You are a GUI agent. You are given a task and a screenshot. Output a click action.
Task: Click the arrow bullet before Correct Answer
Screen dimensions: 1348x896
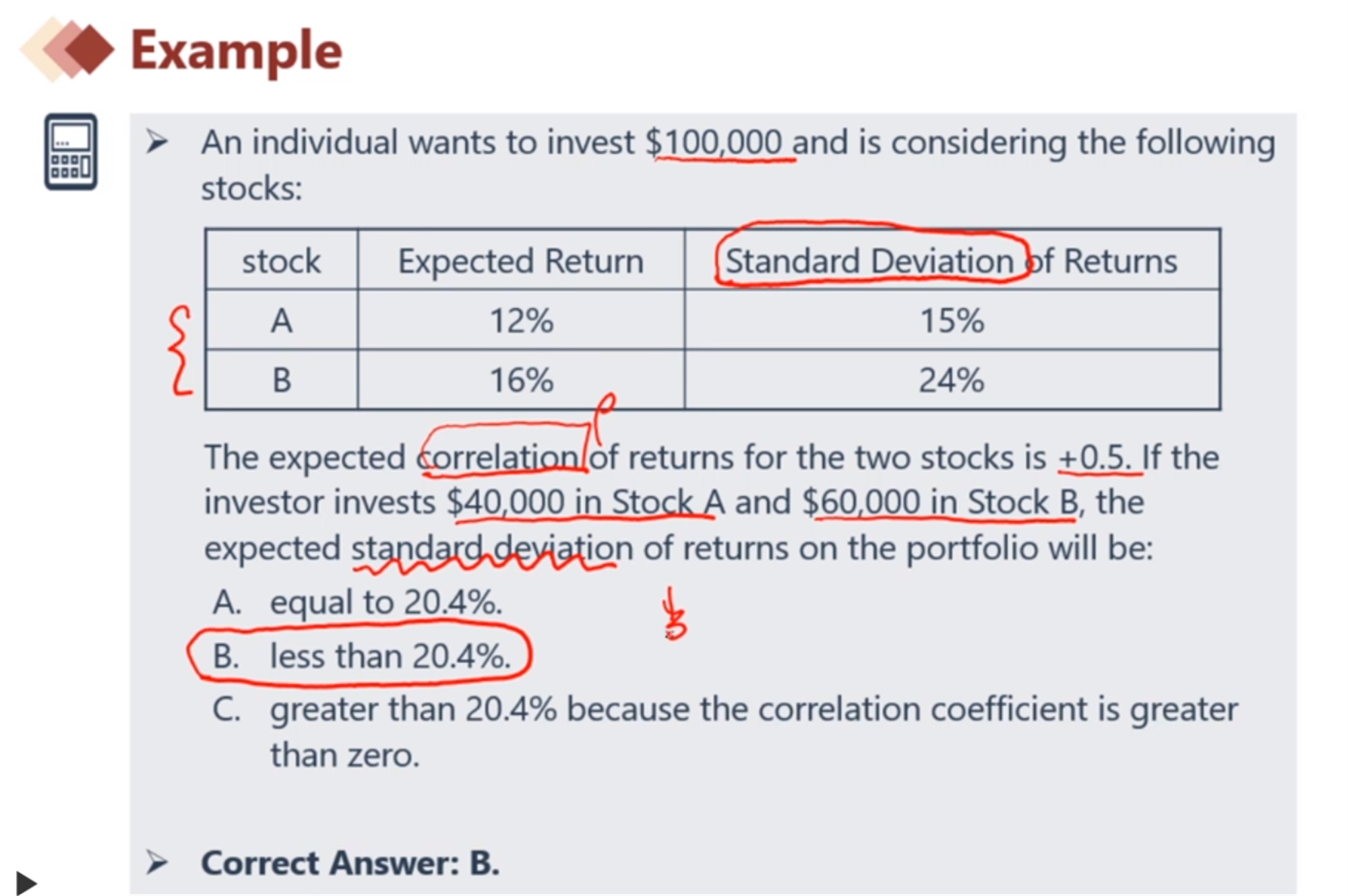[x=157, y=862]
